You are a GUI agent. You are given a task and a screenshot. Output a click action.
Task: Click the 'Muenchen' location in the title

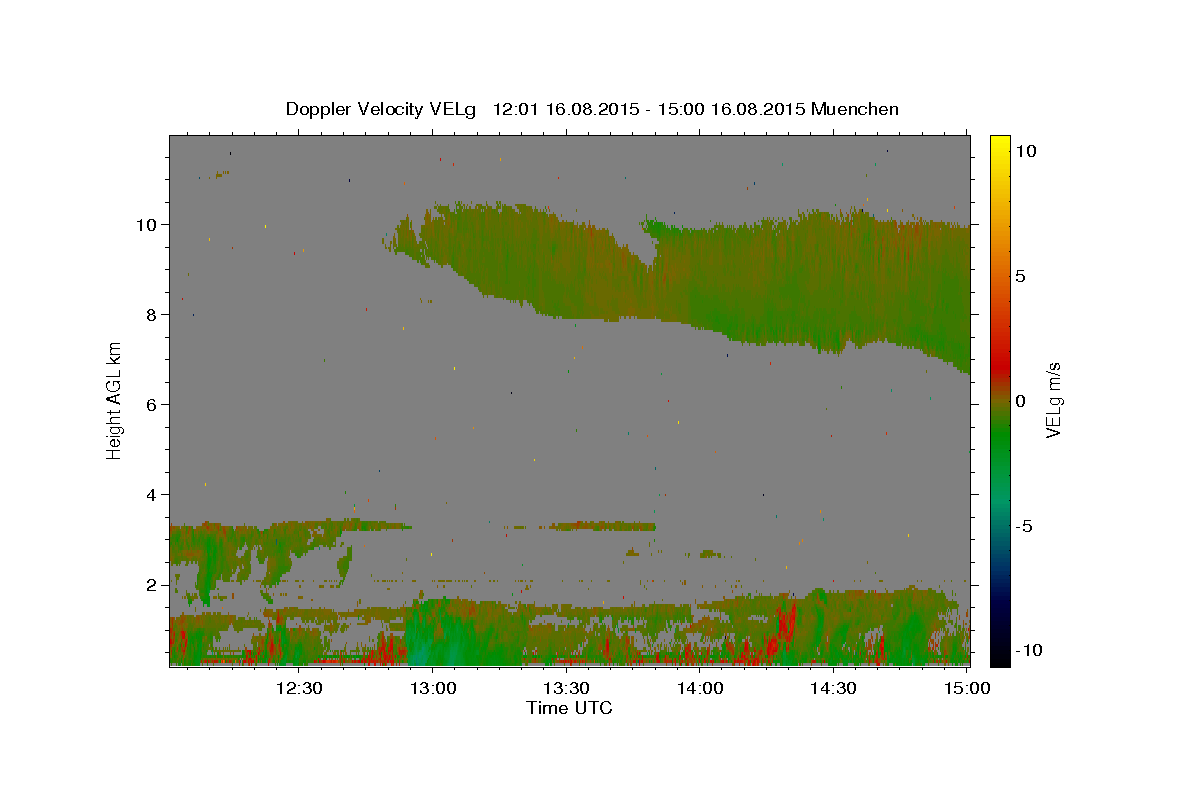pos(856,109)
